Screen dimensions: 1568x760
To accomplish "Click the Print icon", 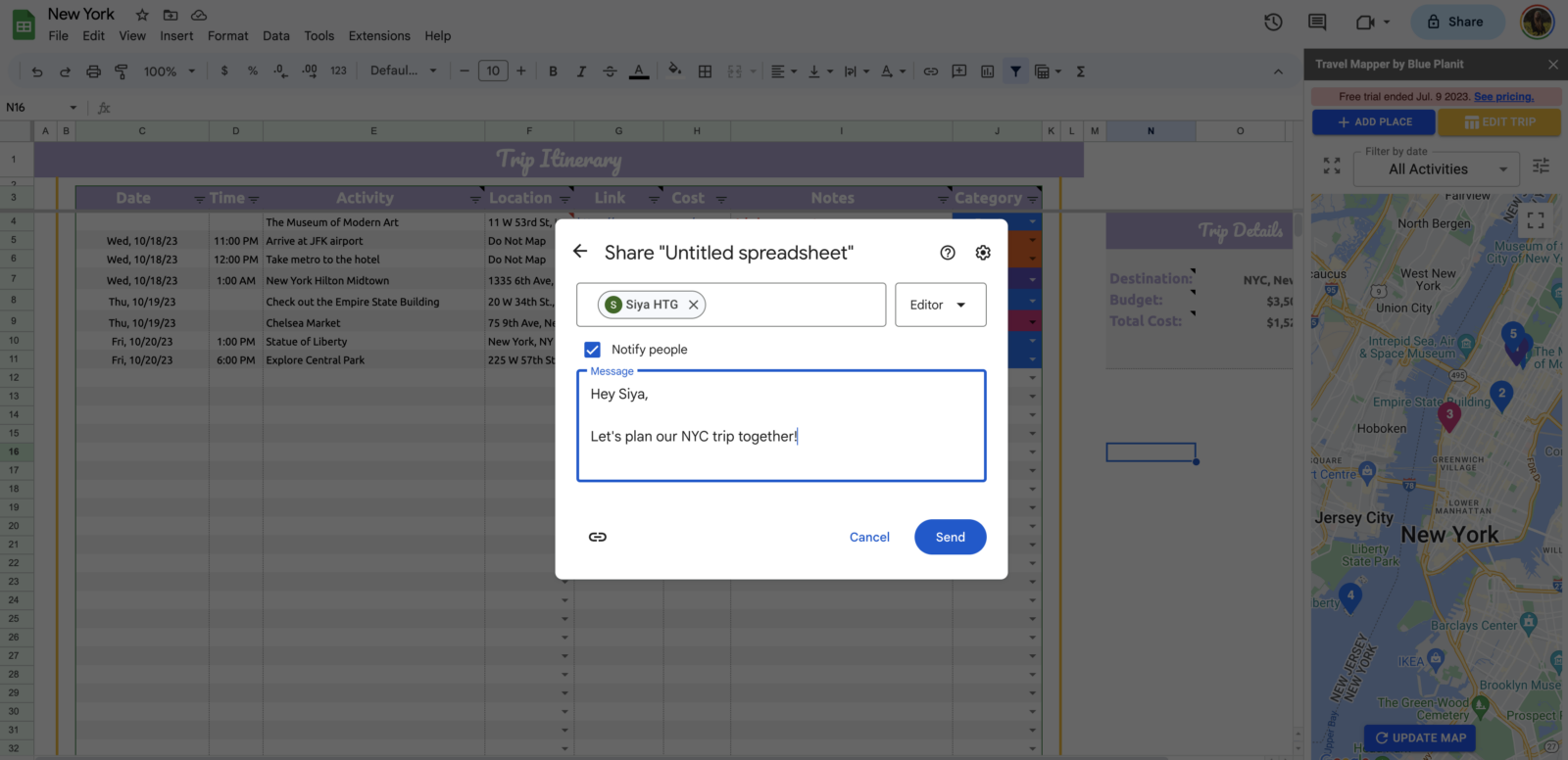I will click(x=93, y=71).
